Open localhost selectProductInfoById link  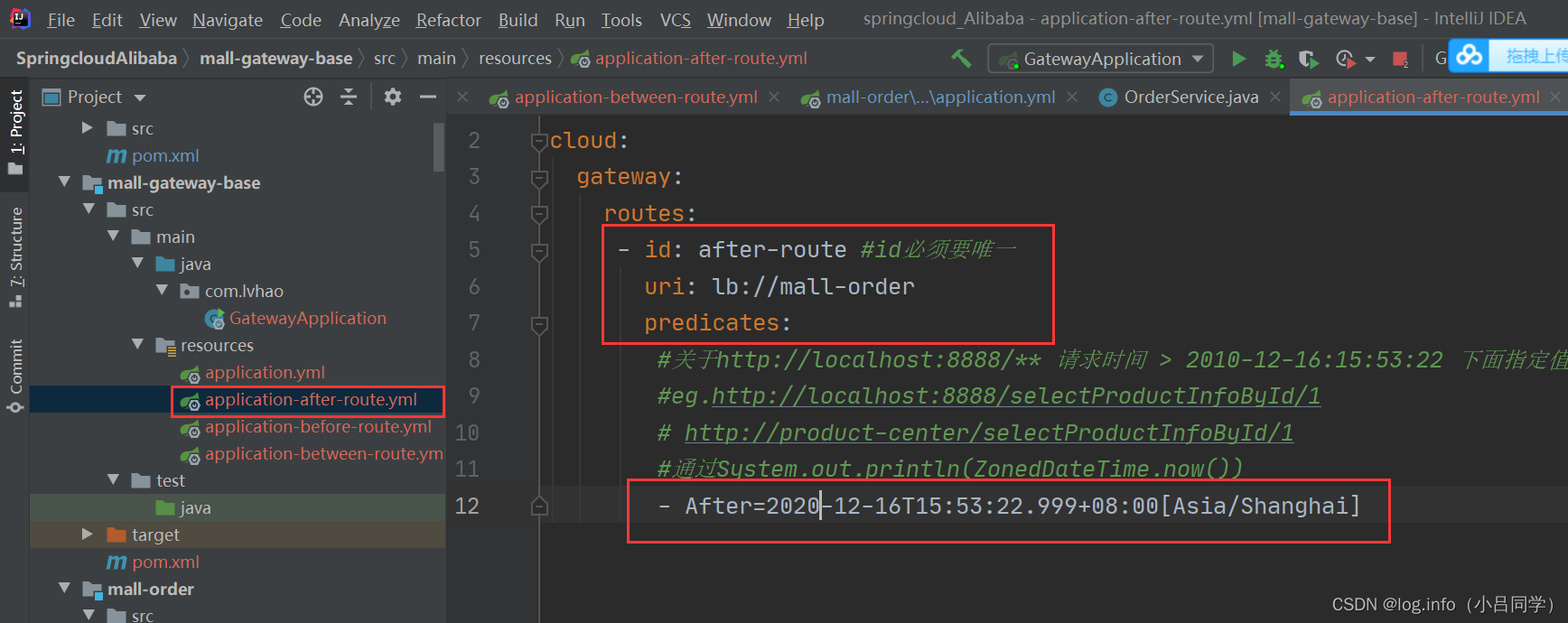1016,395
